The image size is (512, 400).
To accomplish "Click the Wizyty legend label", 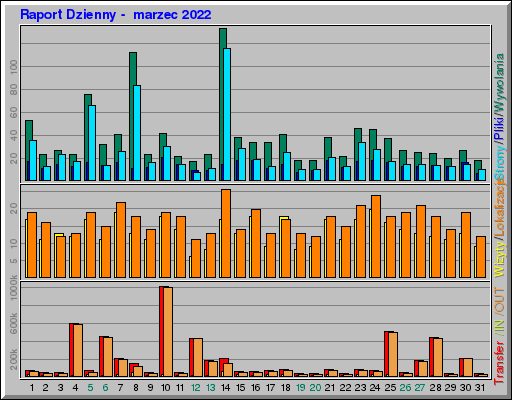I will (x=500, y=258).
